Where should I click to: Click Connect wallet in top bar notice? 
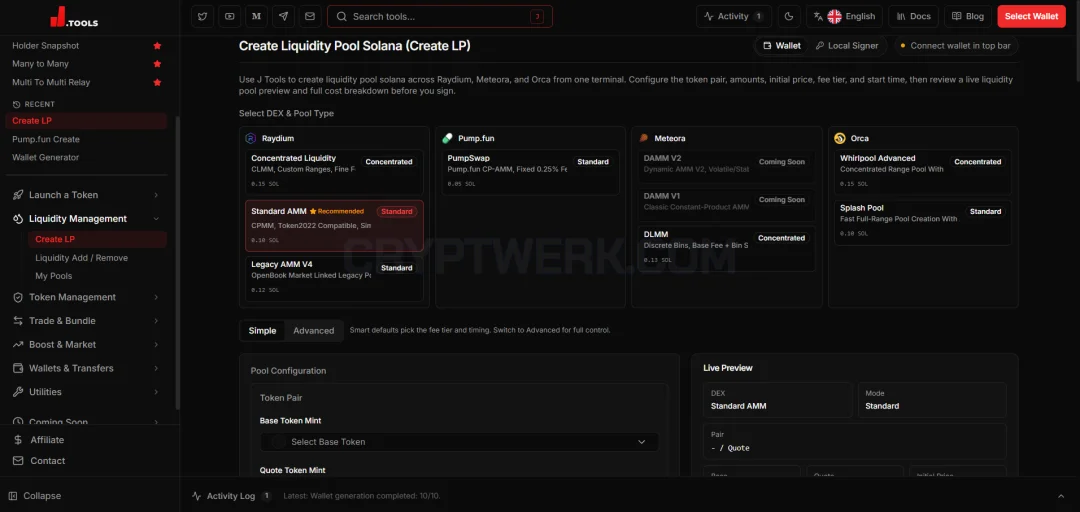956,45
